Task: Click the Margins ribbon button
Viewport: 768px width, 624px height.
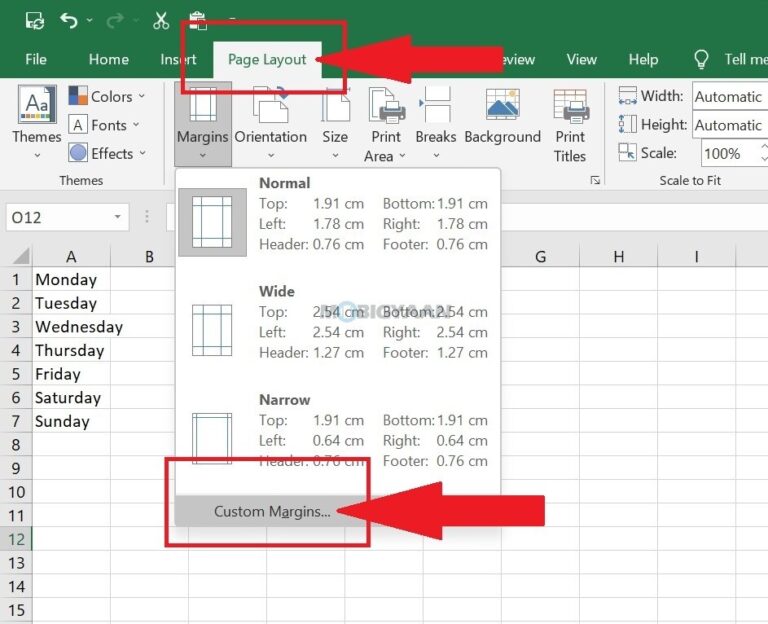Action: point(203,123)
